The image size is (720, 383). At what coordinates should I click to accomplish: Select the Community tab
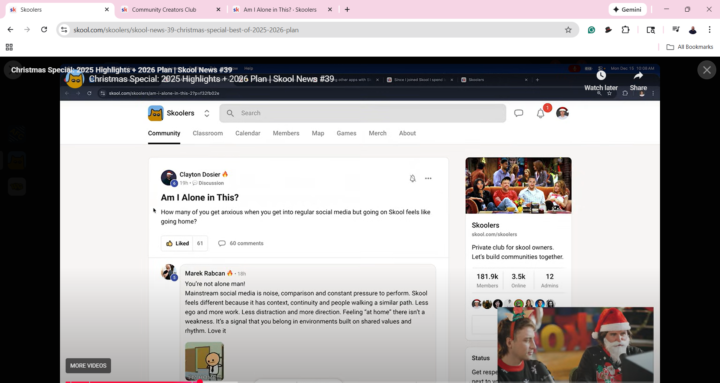(164, 133)
